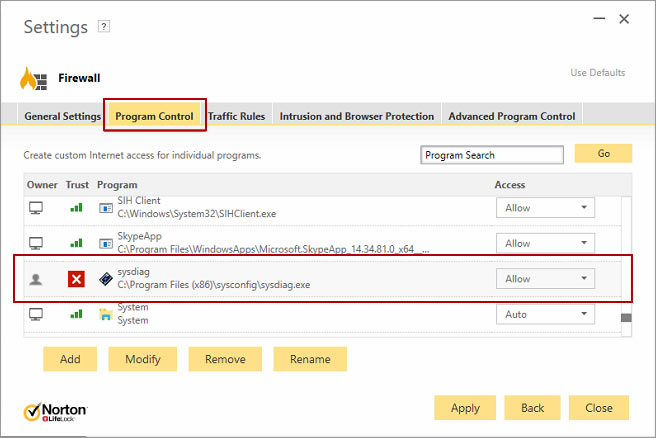Viewport: 656px width, 438px height.
Task: Select the SIH Client program name
Action: point(138,201)
